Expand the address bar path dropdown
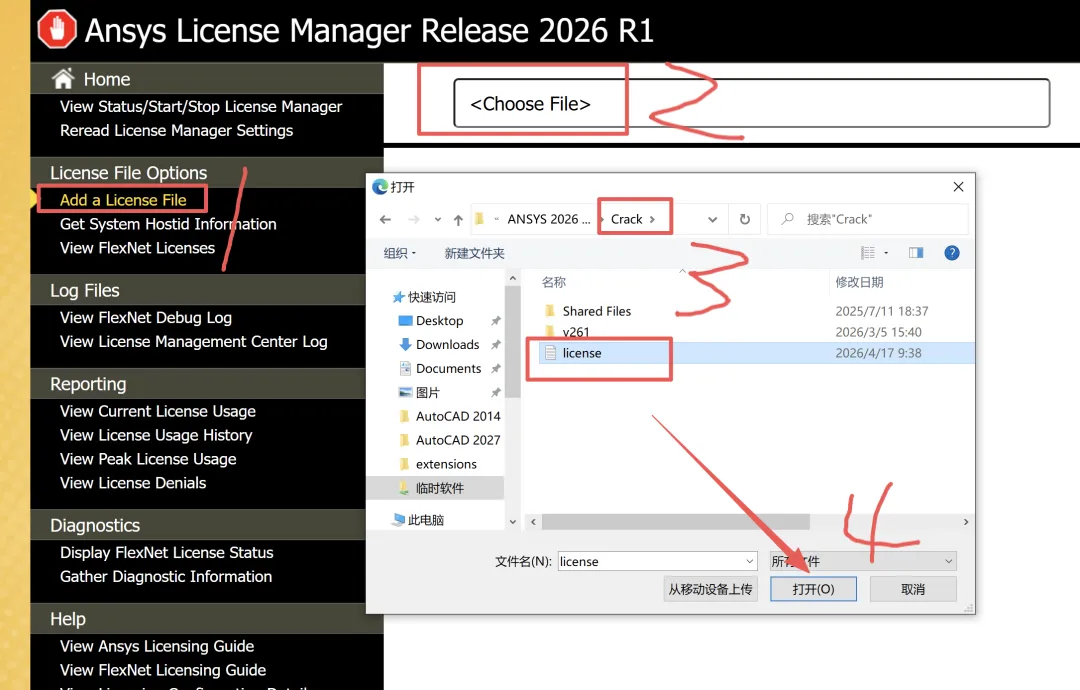Screen dimensions: 1080x690 [713, 220]
